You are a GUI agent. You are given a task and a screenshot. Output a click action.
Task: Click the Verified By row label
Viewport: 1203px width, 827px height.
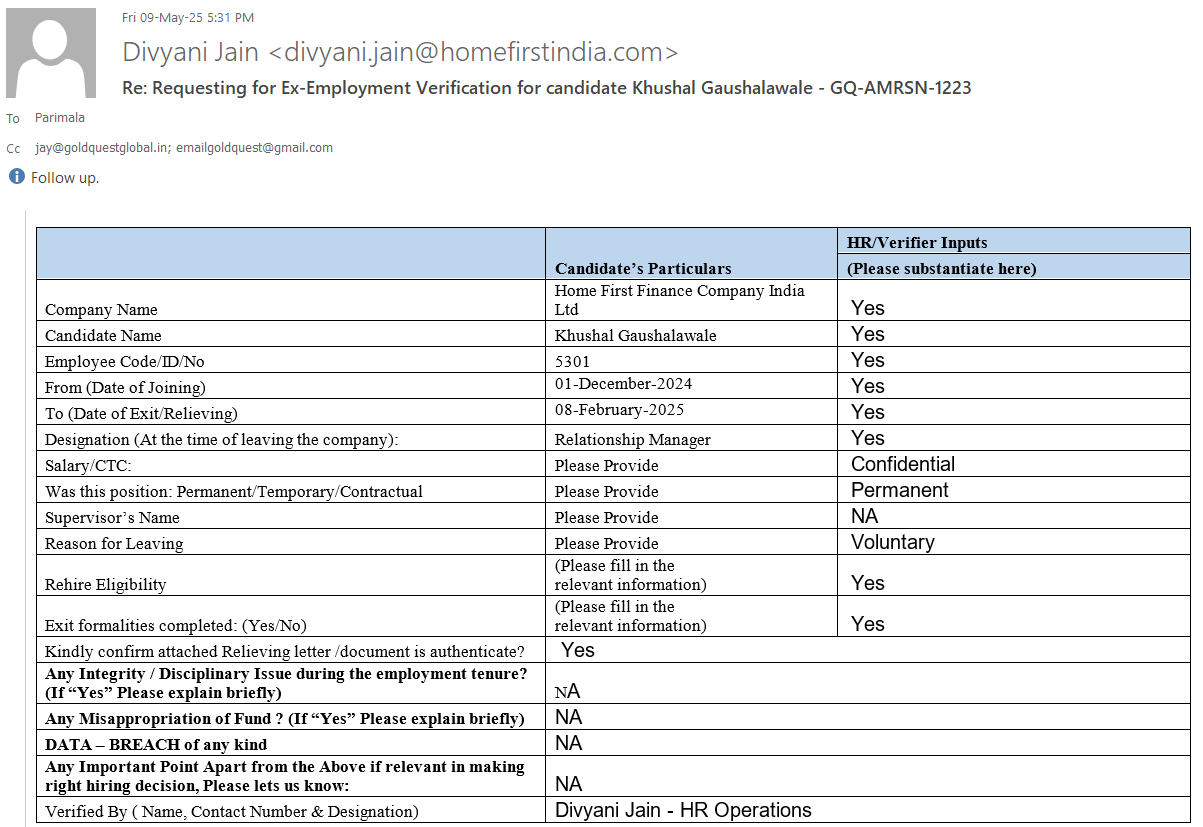[x=232, y=811]
